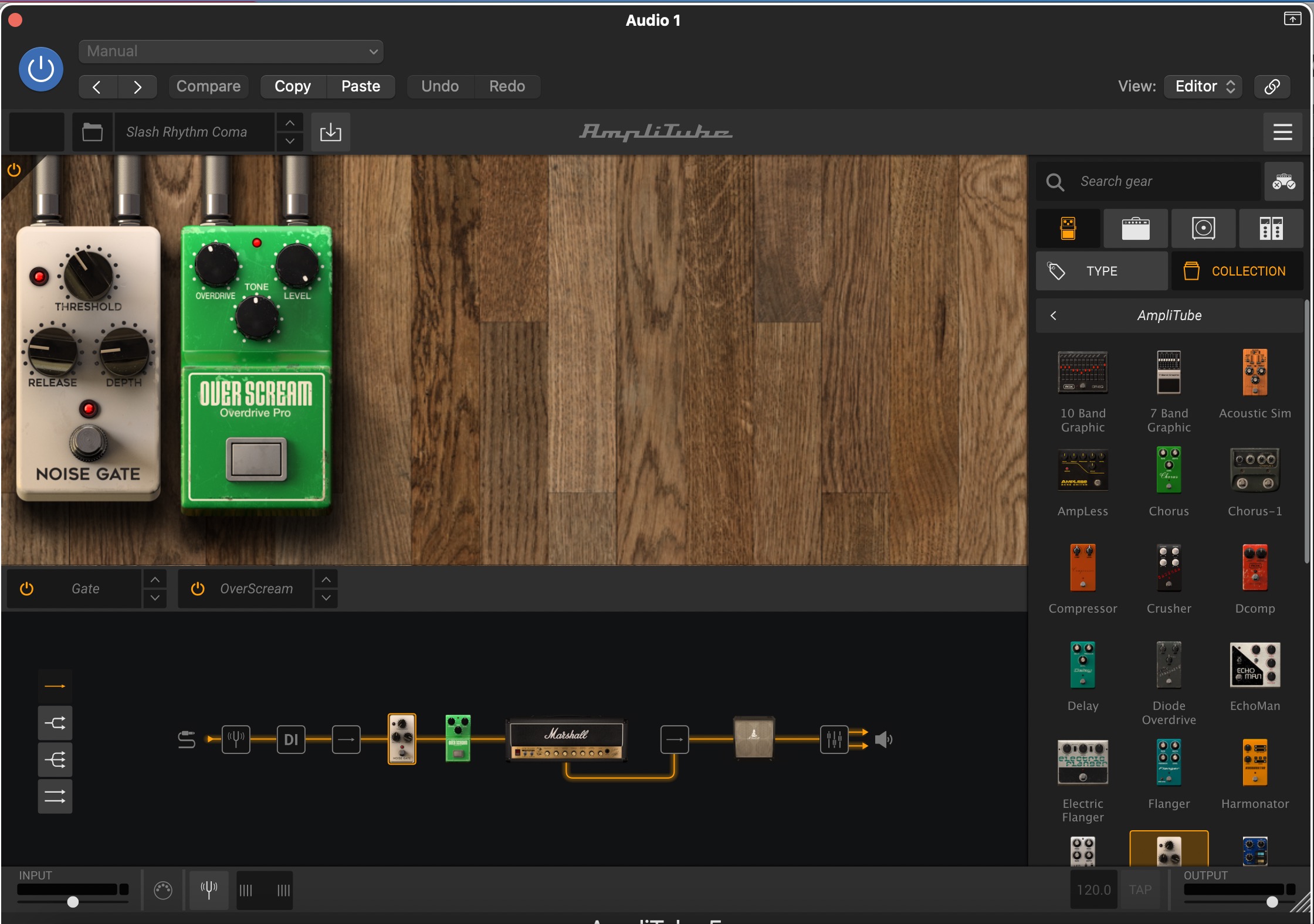This screenshot has height=924, width=1314.
Task: Go to previous preset with left arrow
Action: (97, 87)
